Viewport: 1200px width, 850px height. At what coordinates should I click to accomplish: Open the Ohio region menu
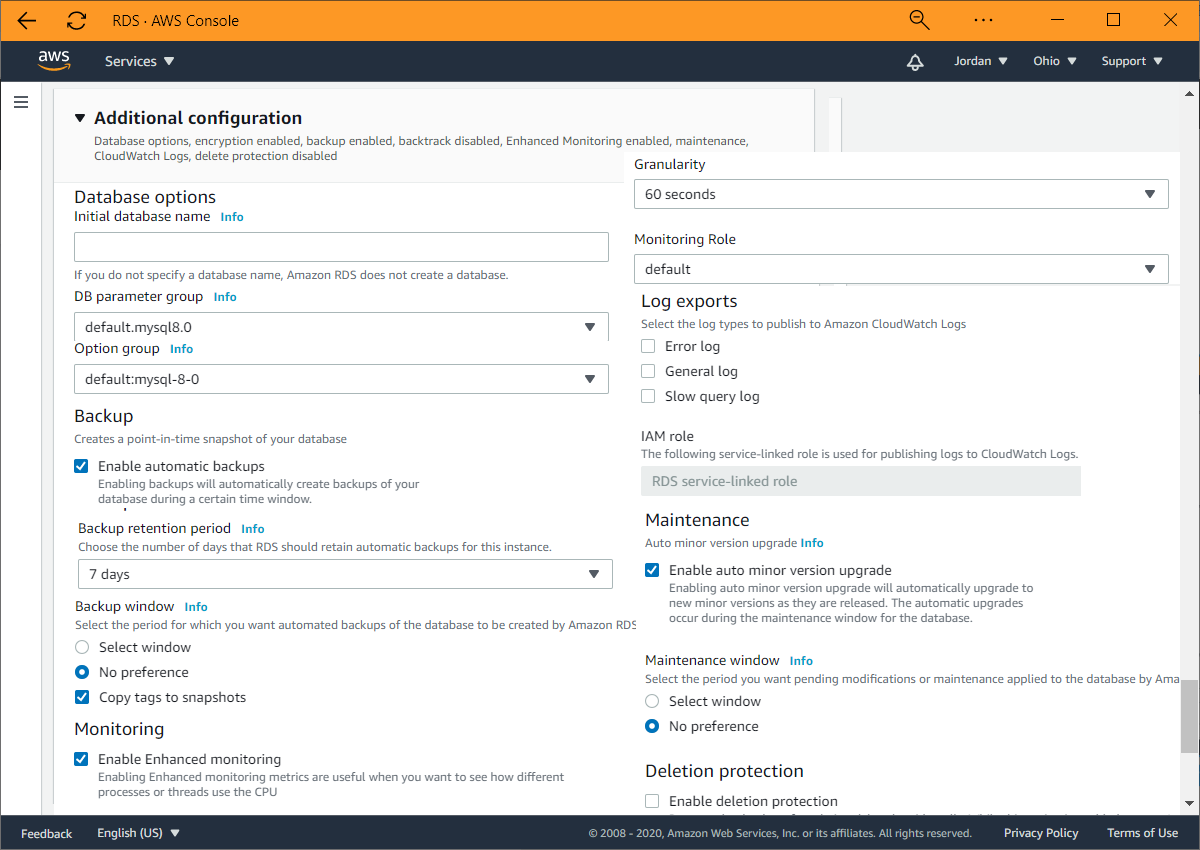1055,61
